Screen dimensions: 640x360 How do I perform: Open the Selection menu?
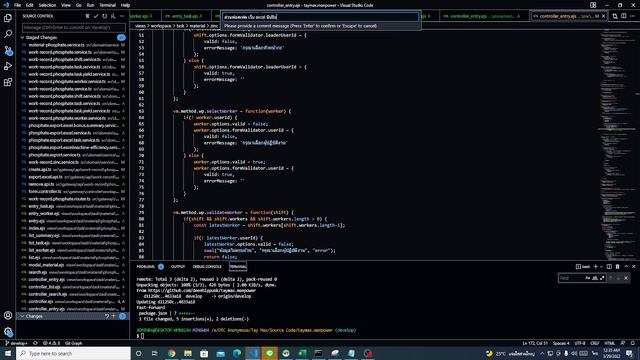pos(47,5)
